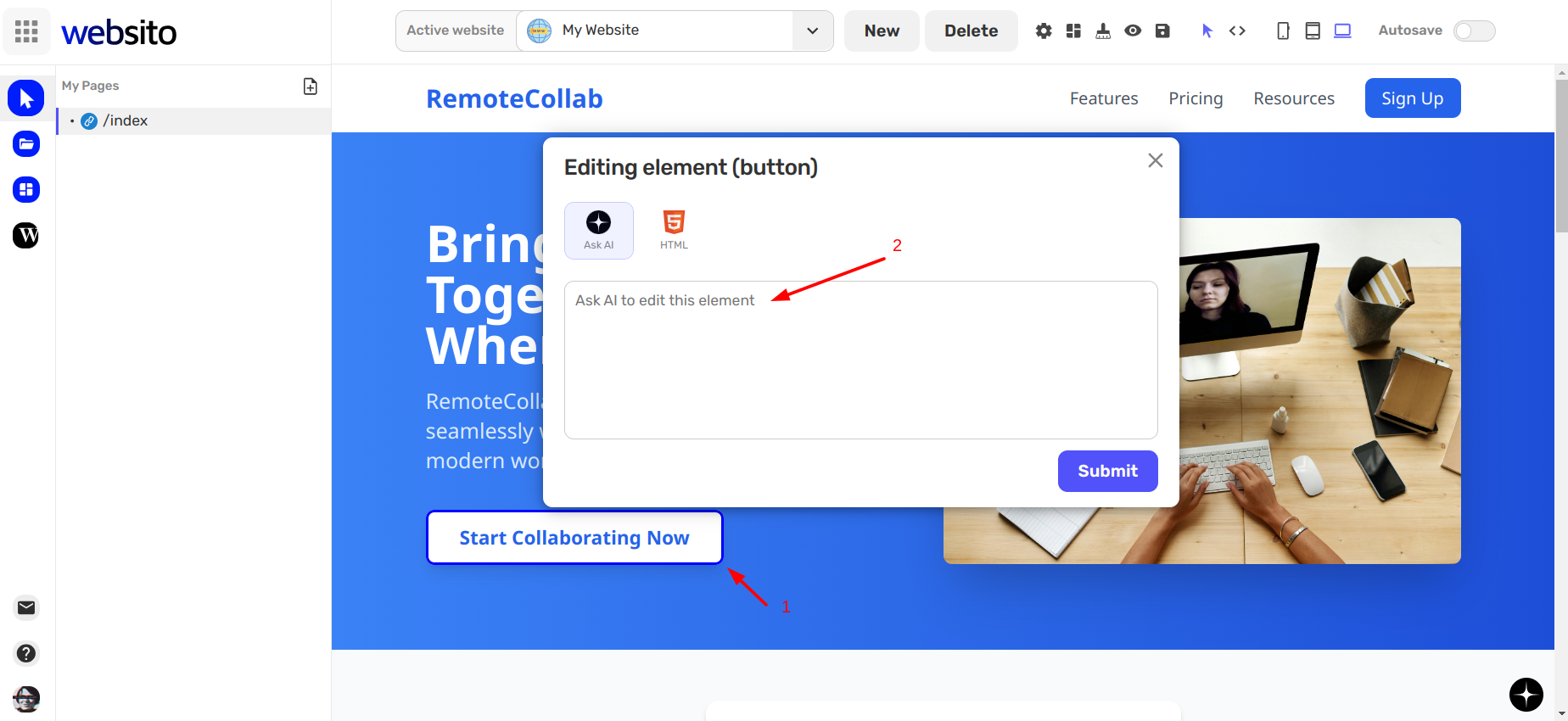This screenshot has width=1568, height=721.
Task: Click the Sign Up button
Action: coord(1413,98)
